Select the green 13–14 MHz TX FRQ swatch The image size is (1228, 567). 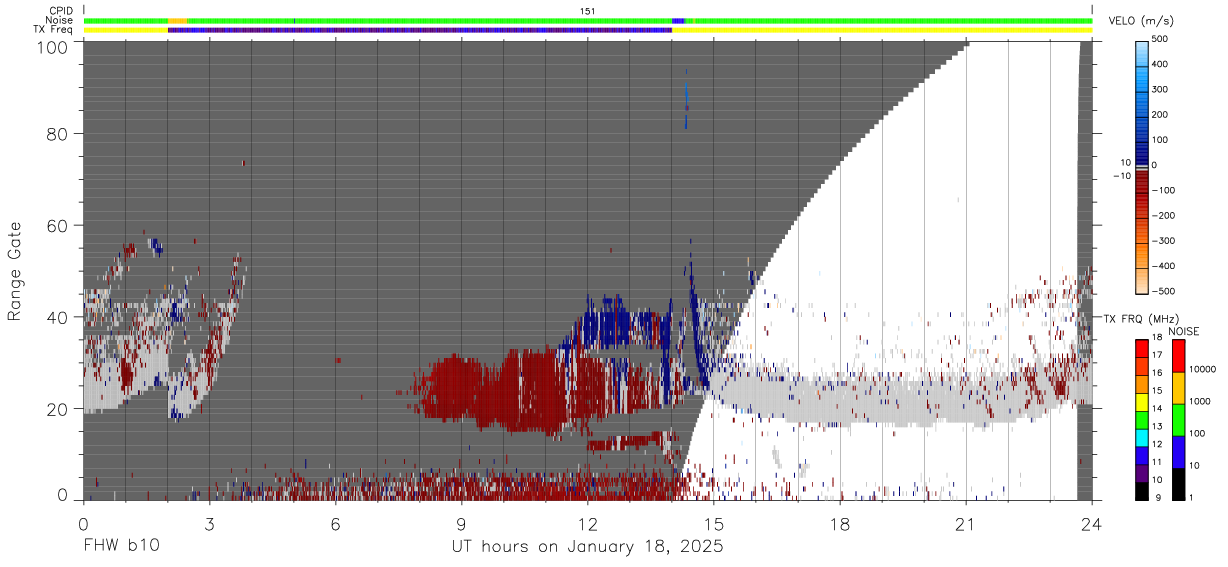click(1142, 420)
